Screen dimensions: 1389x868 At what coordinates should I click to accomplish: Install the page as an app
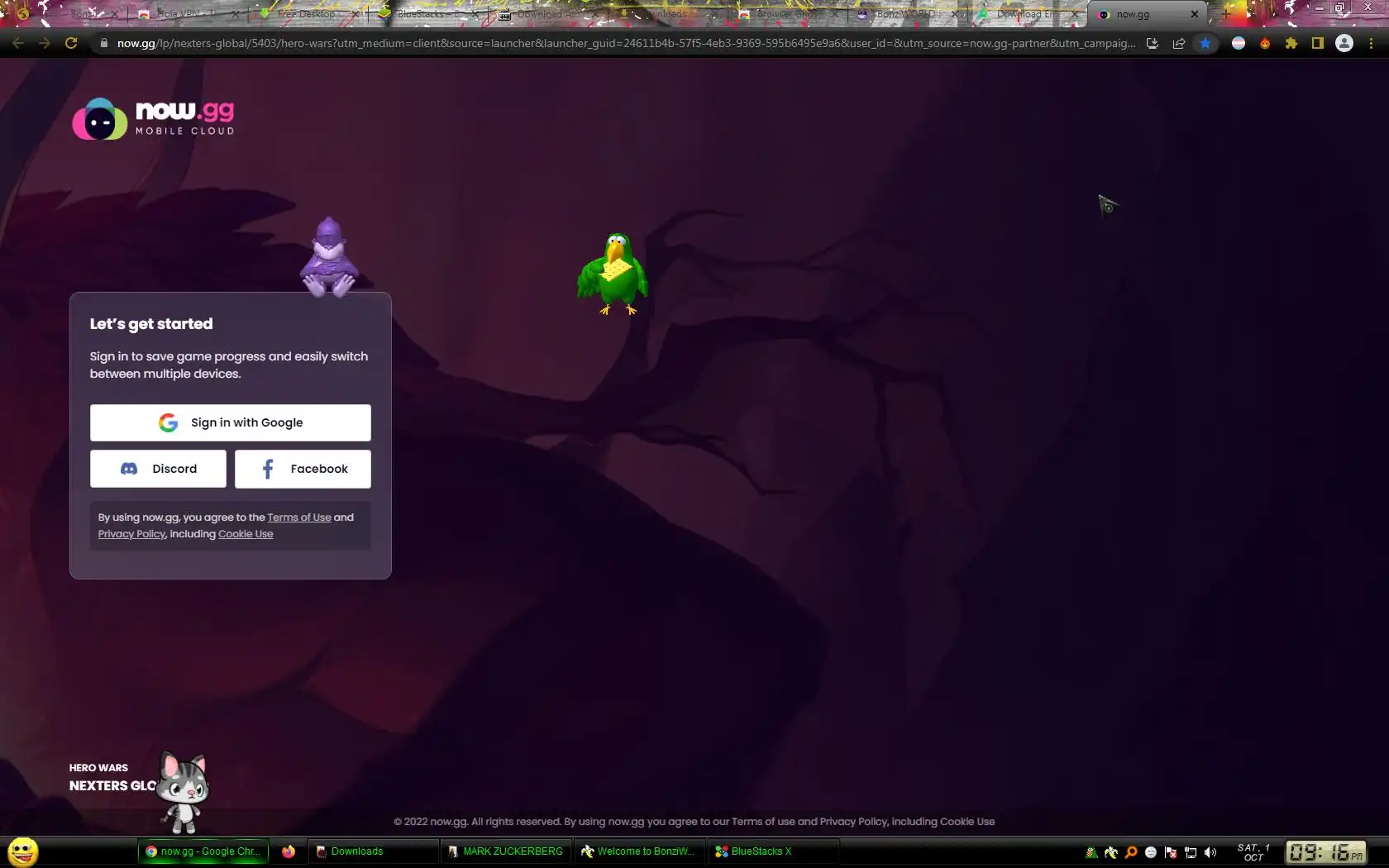1153,43
